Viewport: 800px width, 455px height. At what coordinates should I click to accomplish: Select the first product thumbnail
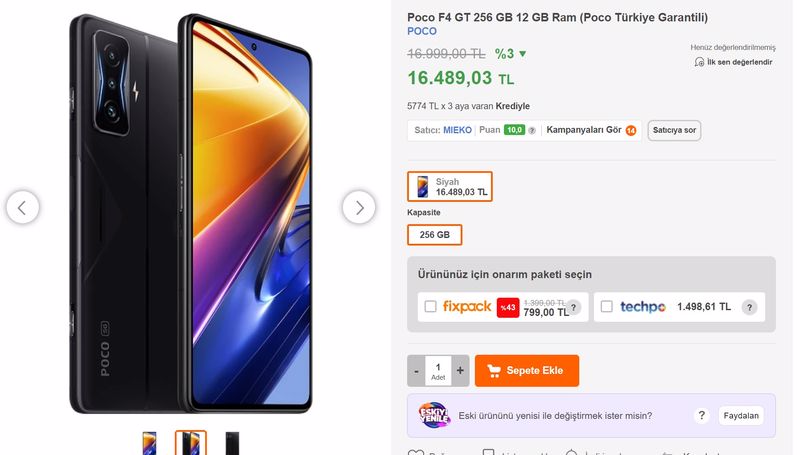coord(149,443)
